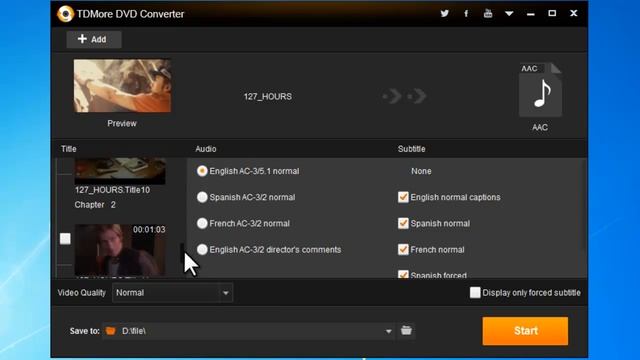Enable Display only forced subtitle
Image resolution: width=640 pixels, height=360 pixels.
tap(475, 293)
